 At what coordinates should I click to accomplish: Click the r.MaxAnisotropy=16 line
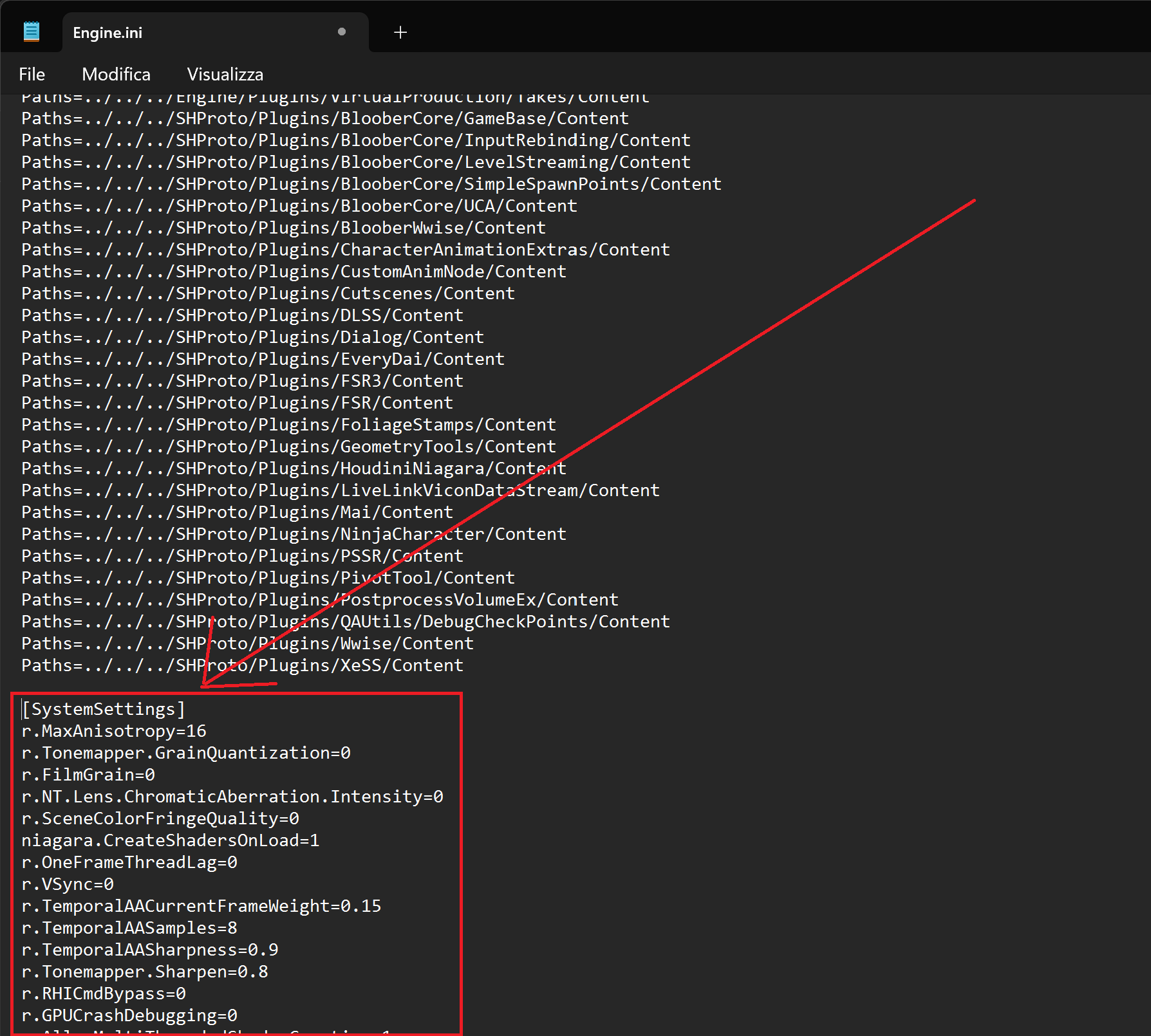[x=114, y=731]
